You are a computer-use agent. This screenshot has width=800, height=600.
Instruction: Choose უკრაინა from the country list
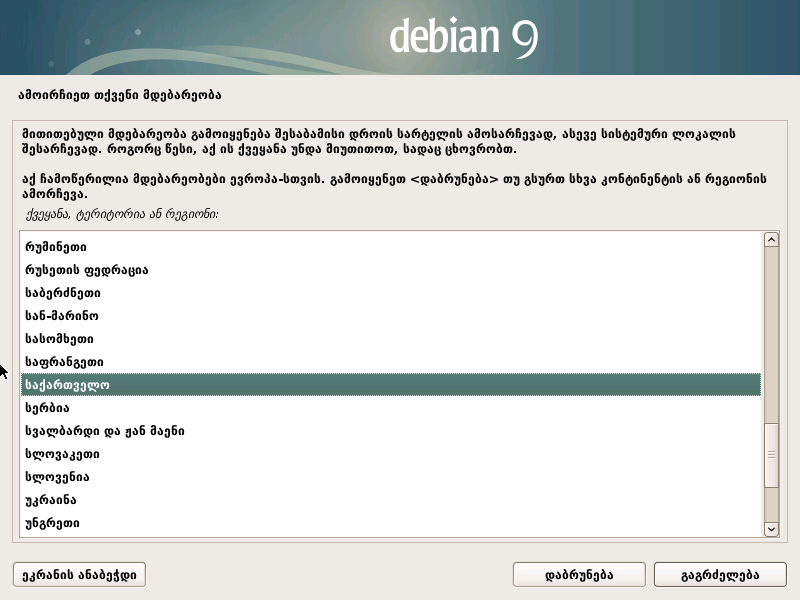(x=391, y=499)
